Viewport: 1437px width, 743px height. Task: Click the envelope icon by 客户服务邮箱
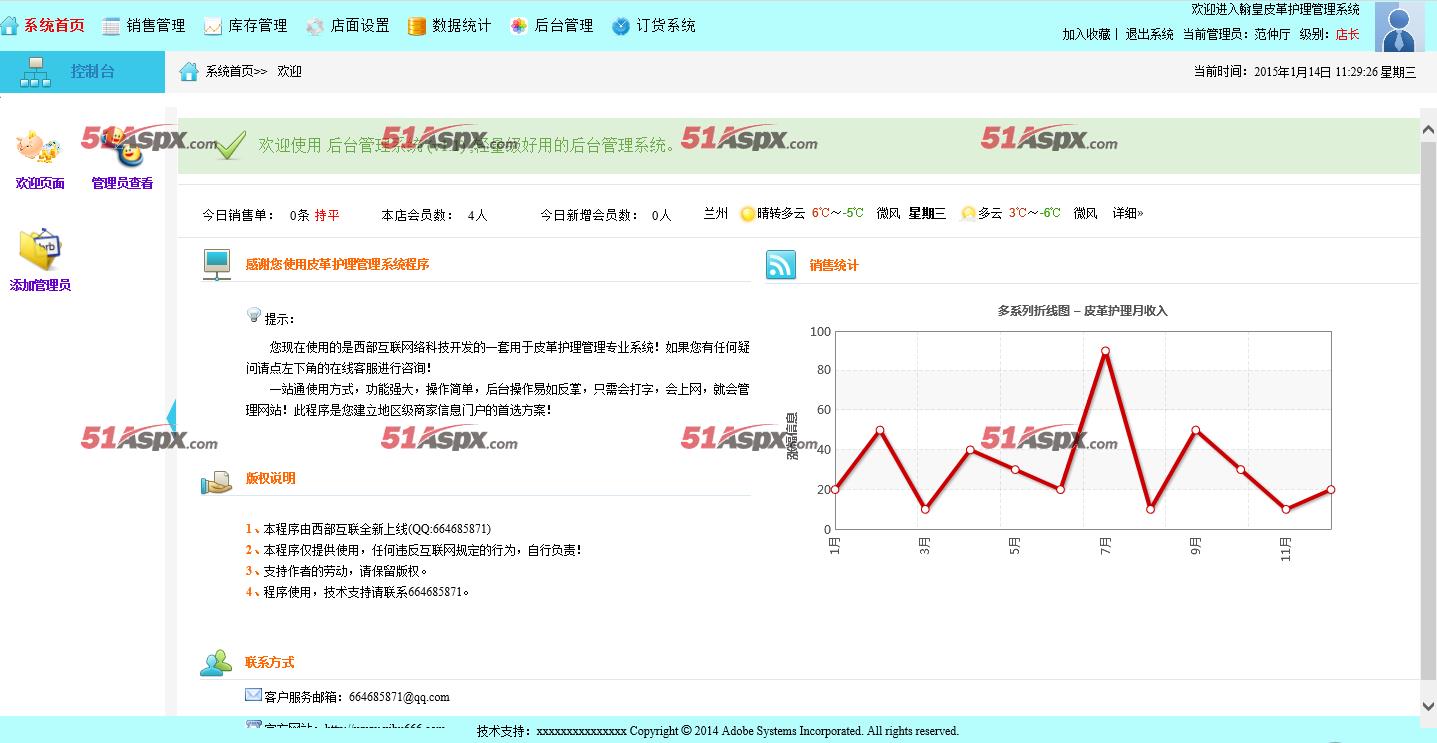tap(253, 695)
